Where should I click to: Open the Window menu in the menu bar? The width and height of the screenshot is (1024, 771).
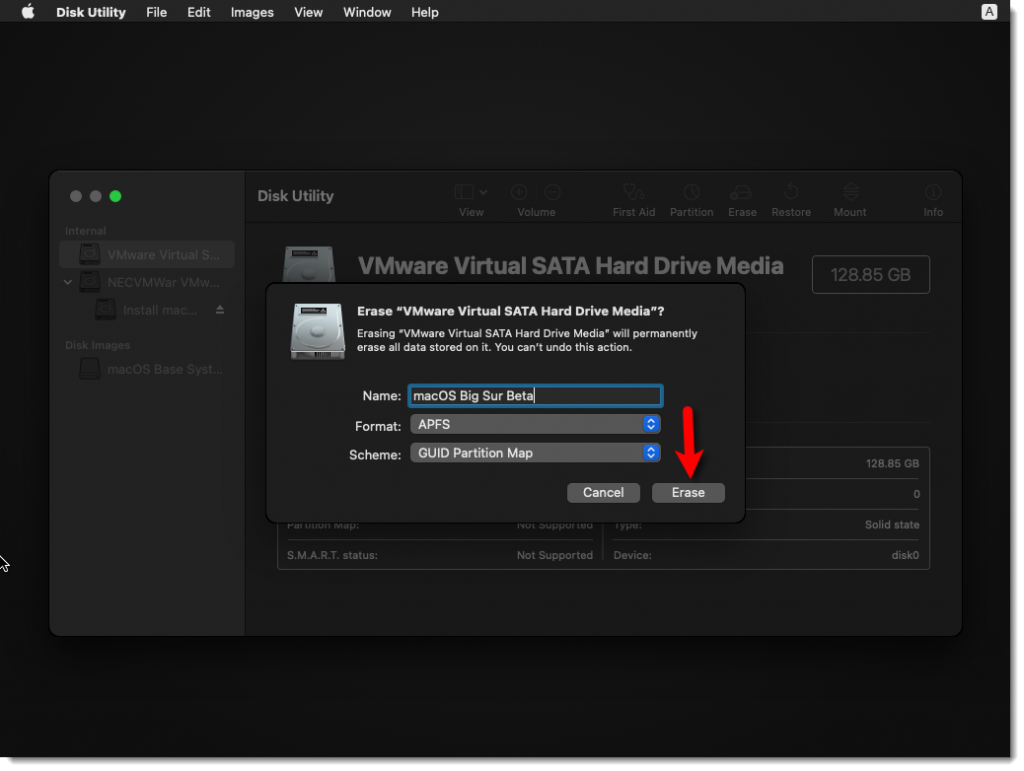coord(366,12)
